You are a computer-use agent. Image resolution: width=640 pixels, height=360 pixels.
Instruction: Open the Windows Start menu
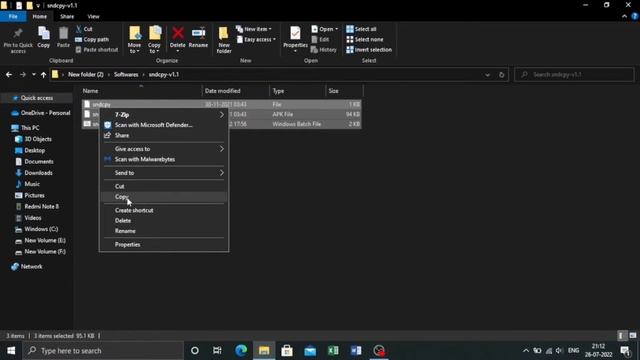click(x=11, y=351)
